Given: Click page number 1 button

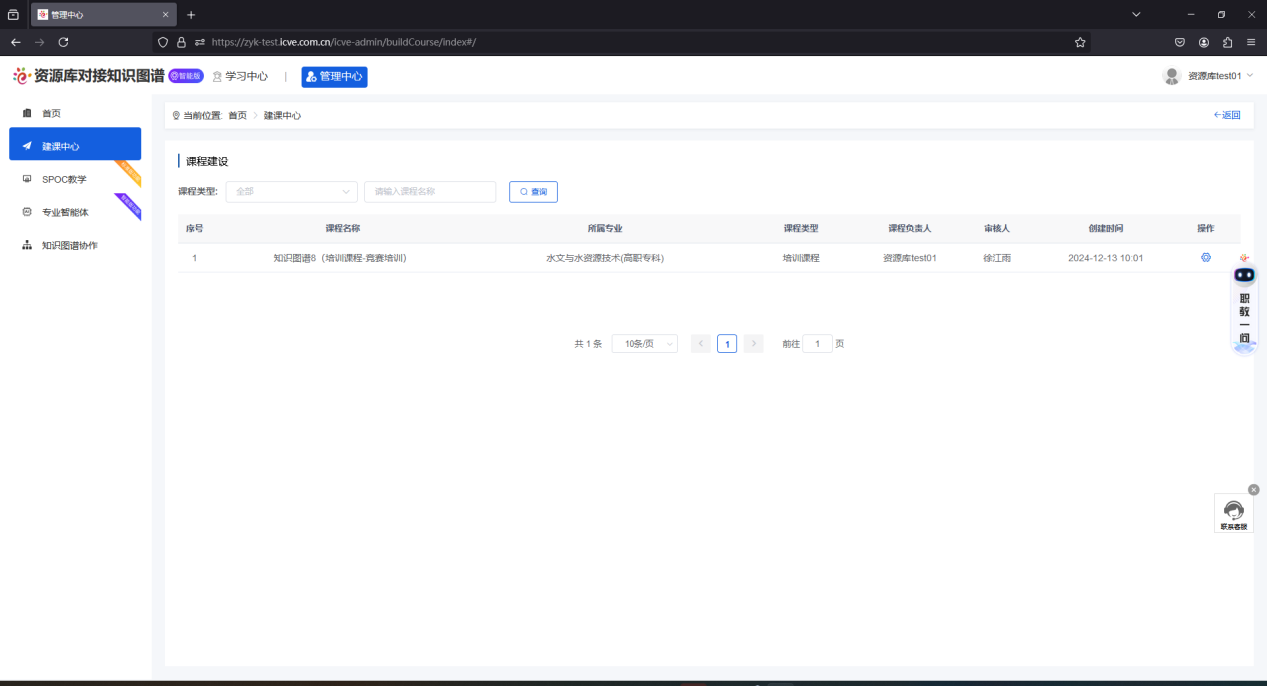Looking at the screenshot, I should 727,344.
